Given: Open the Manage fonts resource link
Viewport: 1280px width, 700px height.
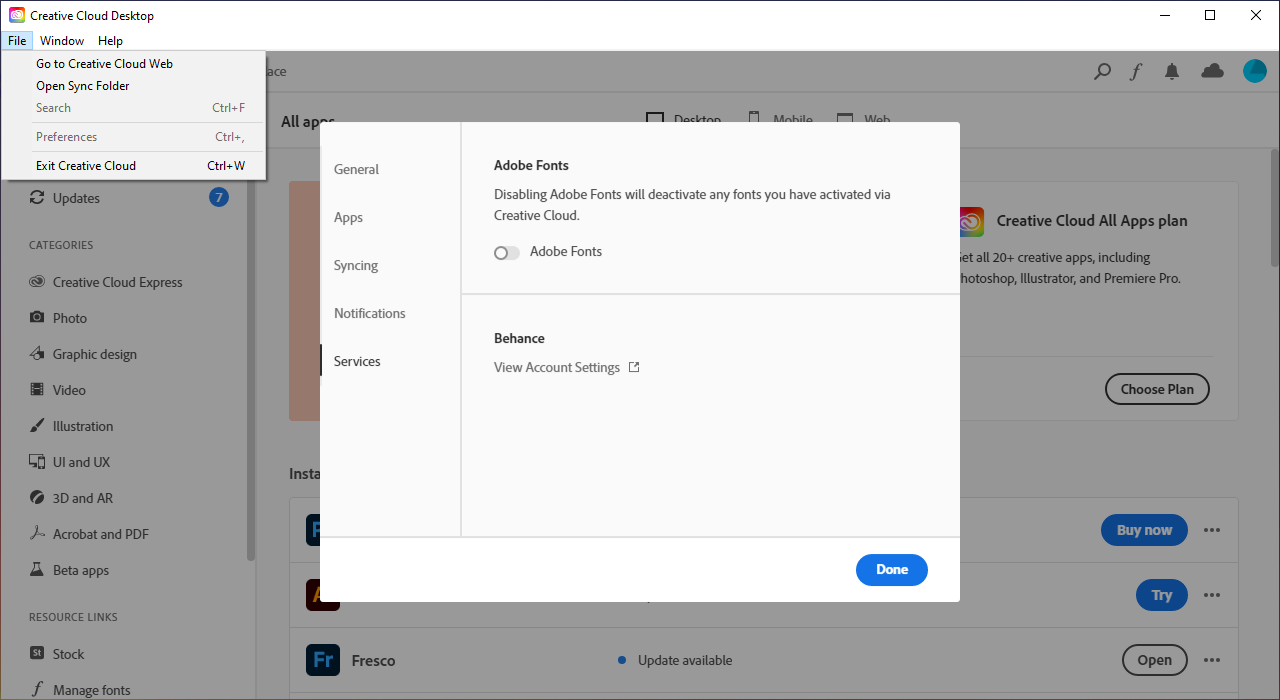Looking at the screenshot, I should click(x=92, y=690).
